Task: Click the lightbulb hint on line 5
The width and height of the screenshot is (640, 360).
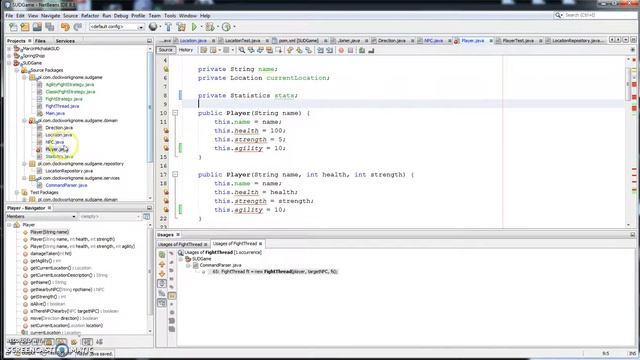Action: pos(166,69)
